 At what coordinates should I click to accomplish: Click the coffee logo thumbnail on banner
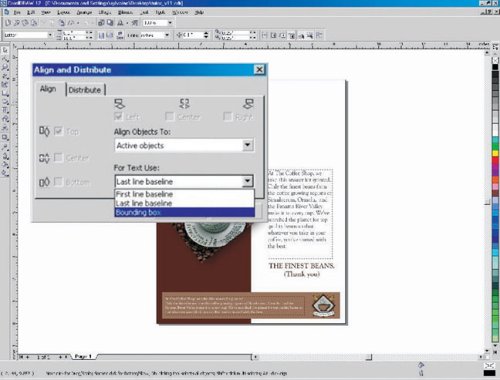click(322, 305)
